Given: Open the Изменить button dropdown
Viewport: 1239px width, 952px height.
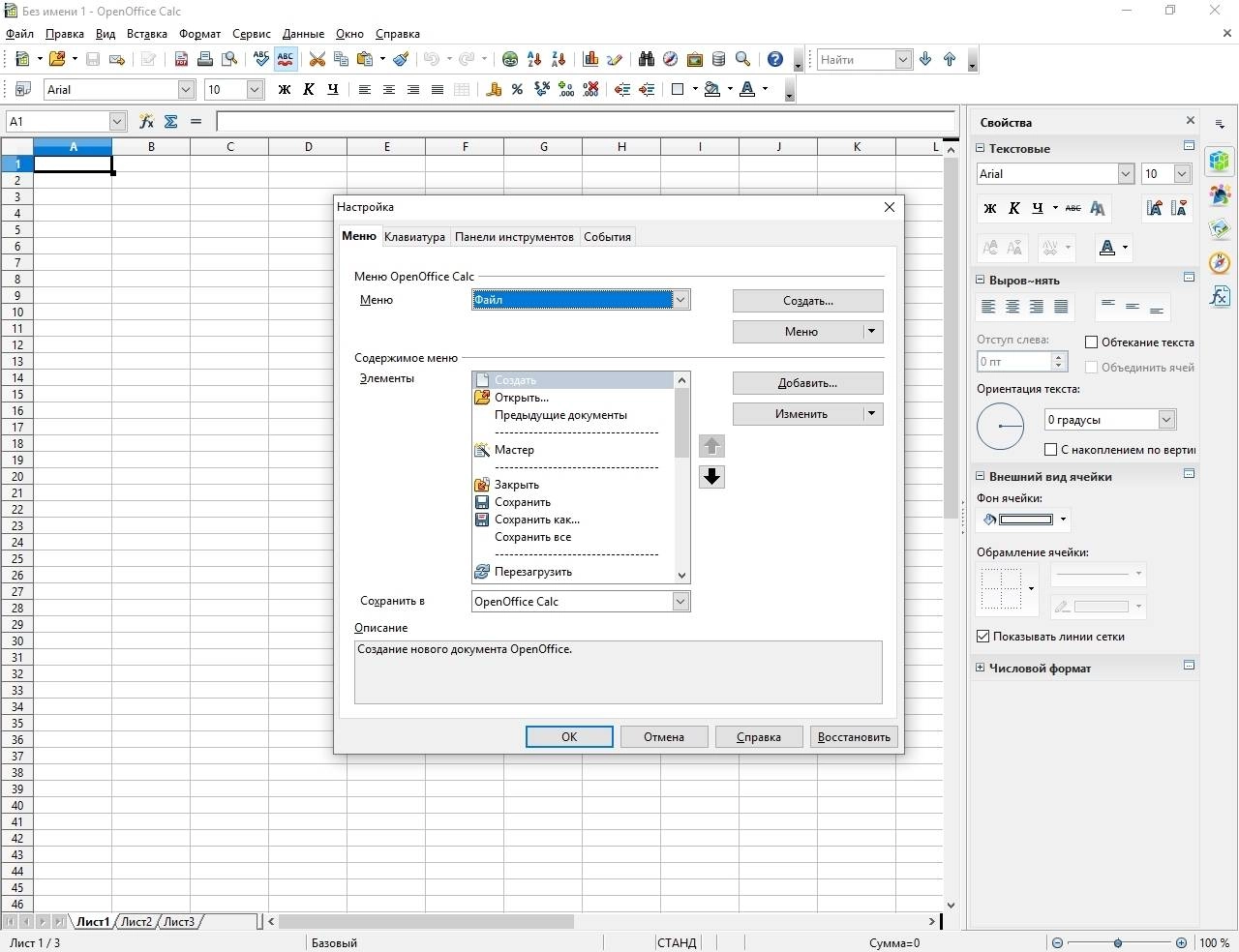Looking at the screenshot, I should [x=871, y=413].
